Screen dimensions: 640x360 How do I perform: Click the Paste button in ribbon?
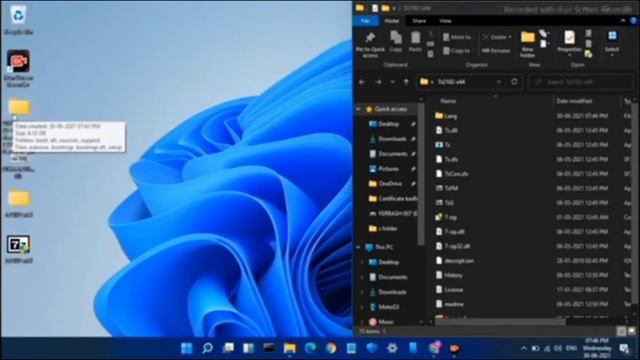(x=415, y=42)
